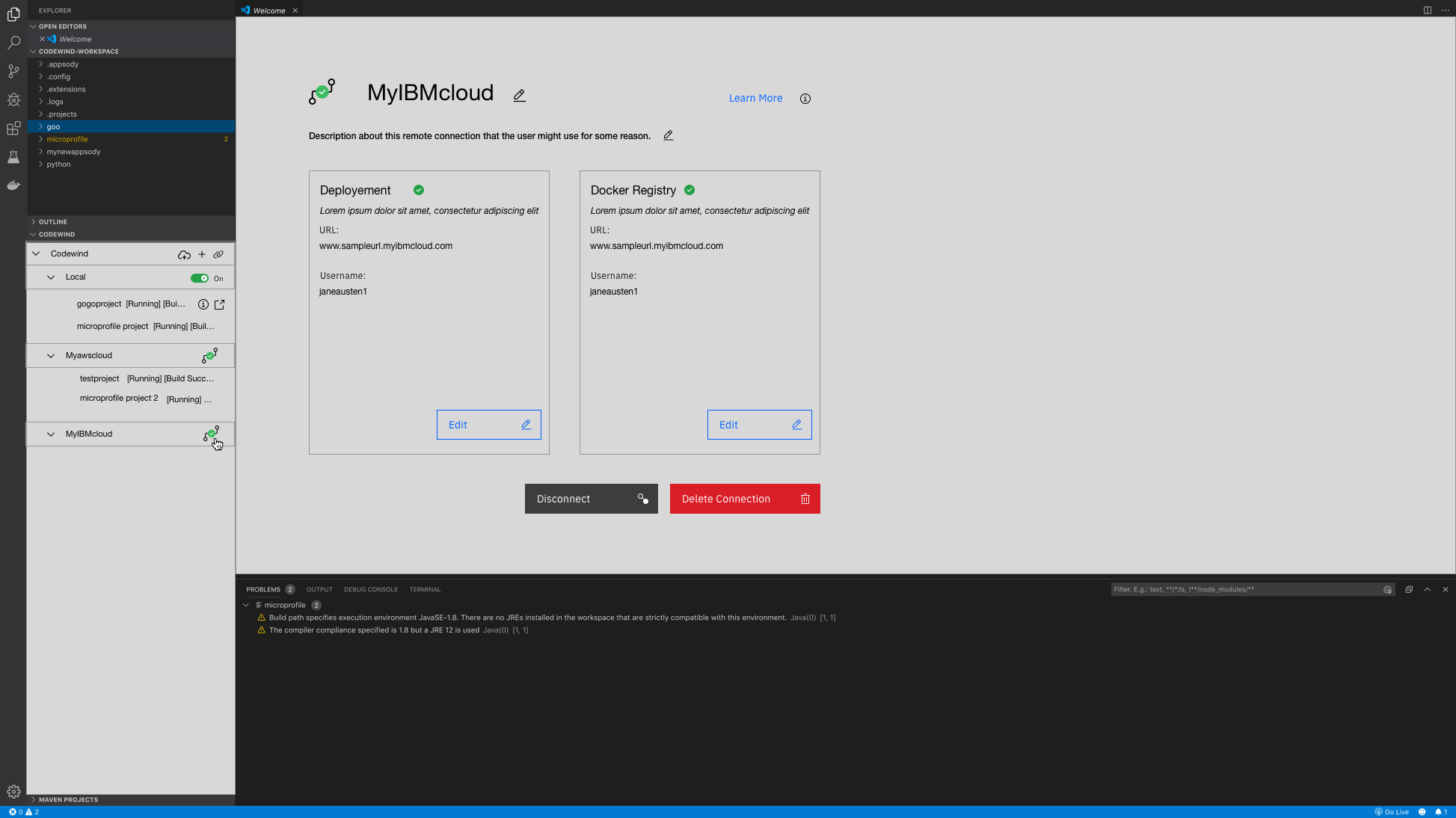Open gogoproject in external browser icon
The height and width of the screenshot is (818, 1456).
[x=220, y=304]
